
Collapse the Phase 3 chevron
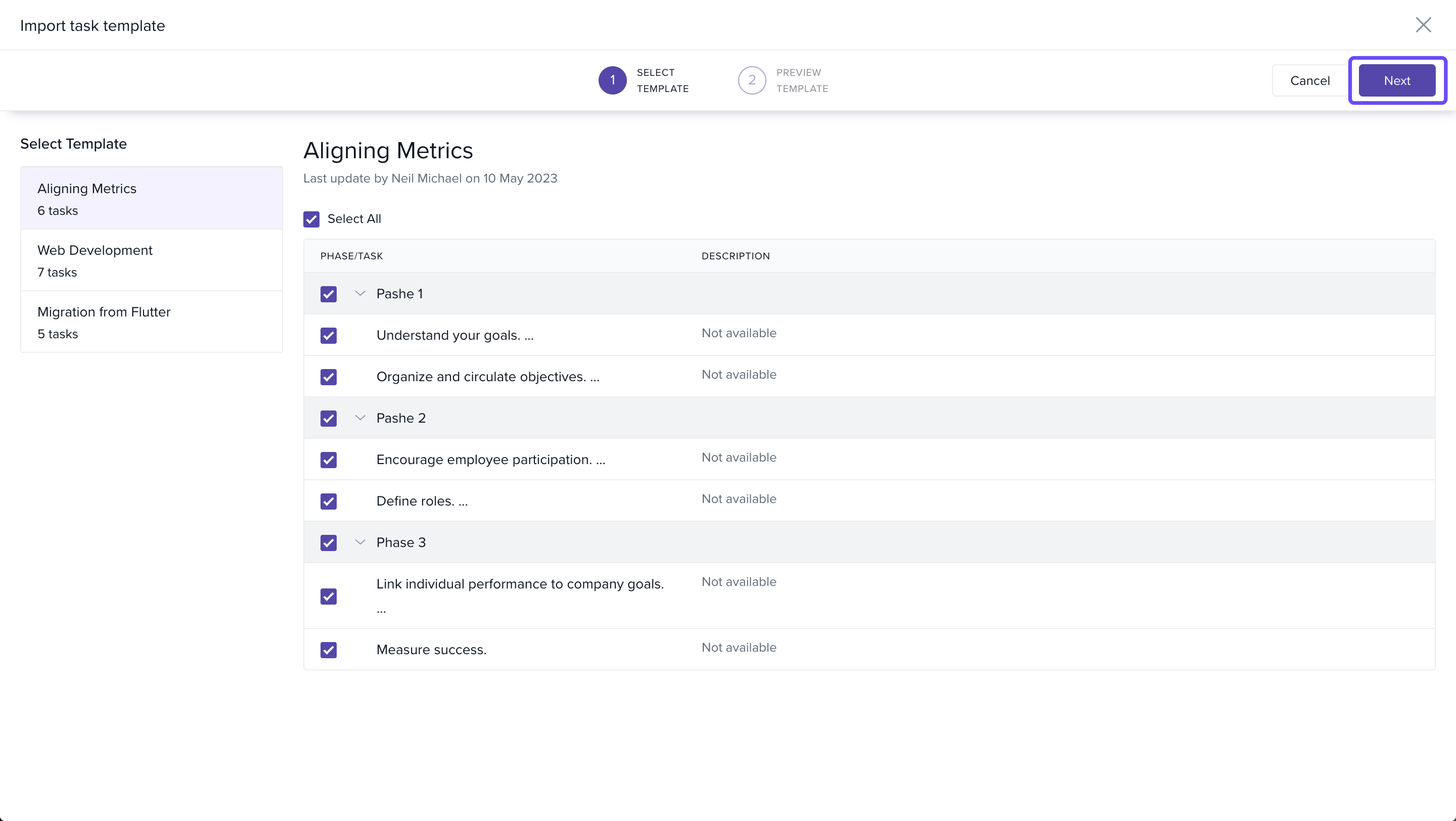pyautogui.click(x=360, y=542)
